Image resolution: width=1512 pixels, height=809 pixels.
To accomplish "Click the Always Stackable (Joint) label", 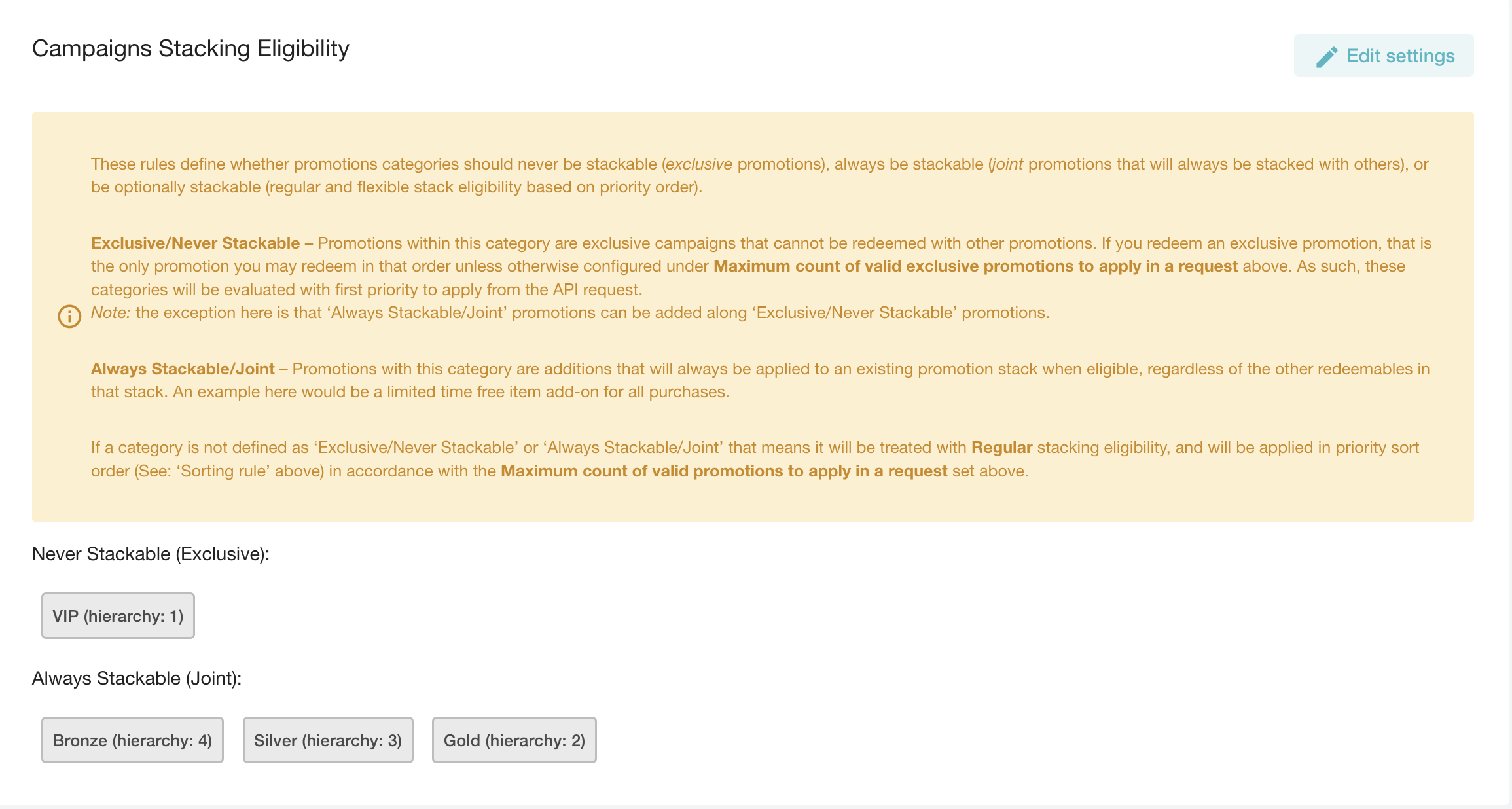I will (137, 679).
